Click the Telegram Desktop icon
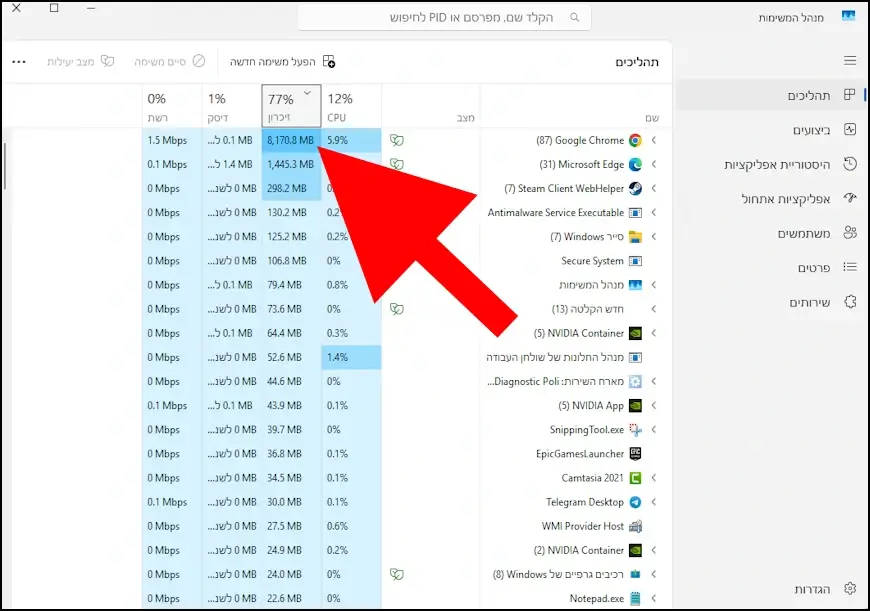The width and height of the screenshot is (870, 611). click(635, 502)
